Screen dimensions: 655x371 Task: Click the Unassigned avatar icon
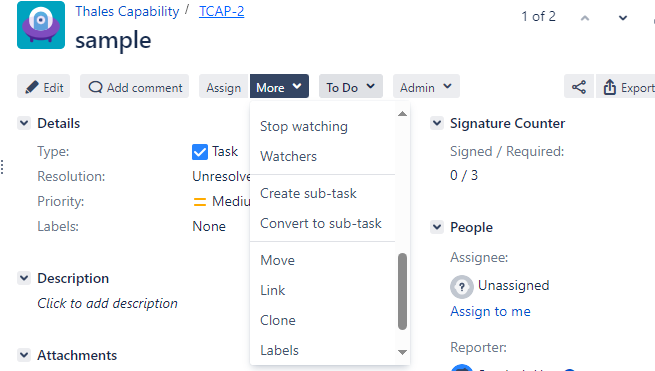(462, 287)
